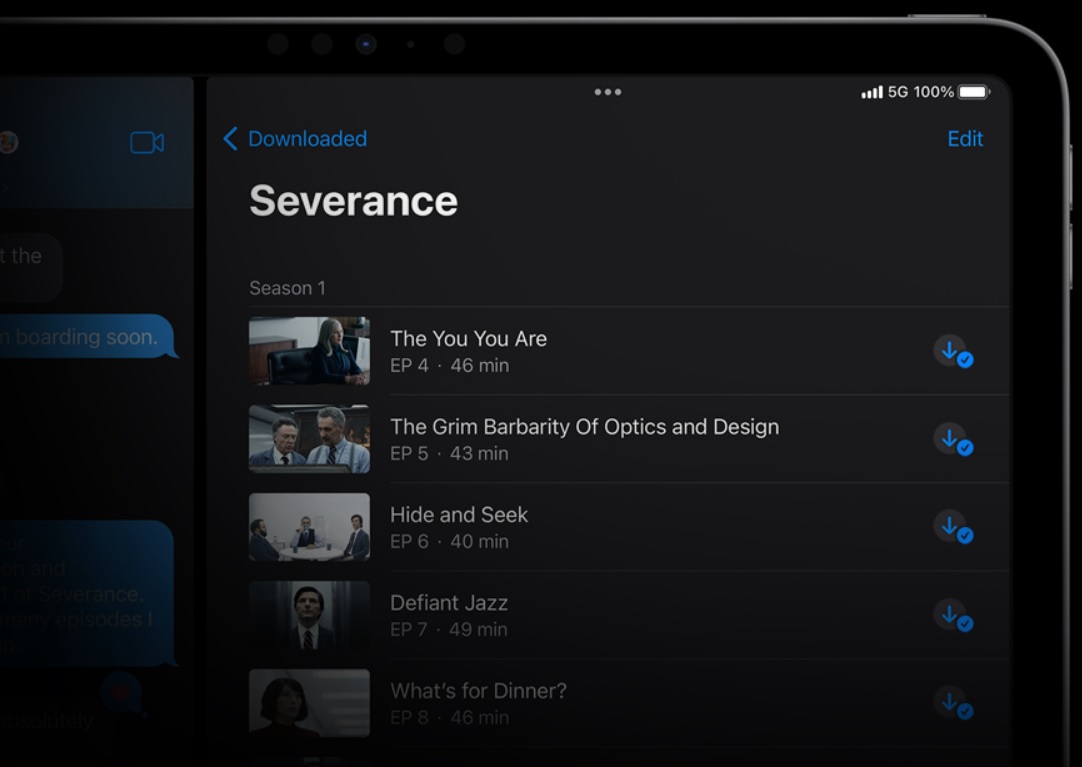Open the three-dot multitasking menu

(607, 92)
